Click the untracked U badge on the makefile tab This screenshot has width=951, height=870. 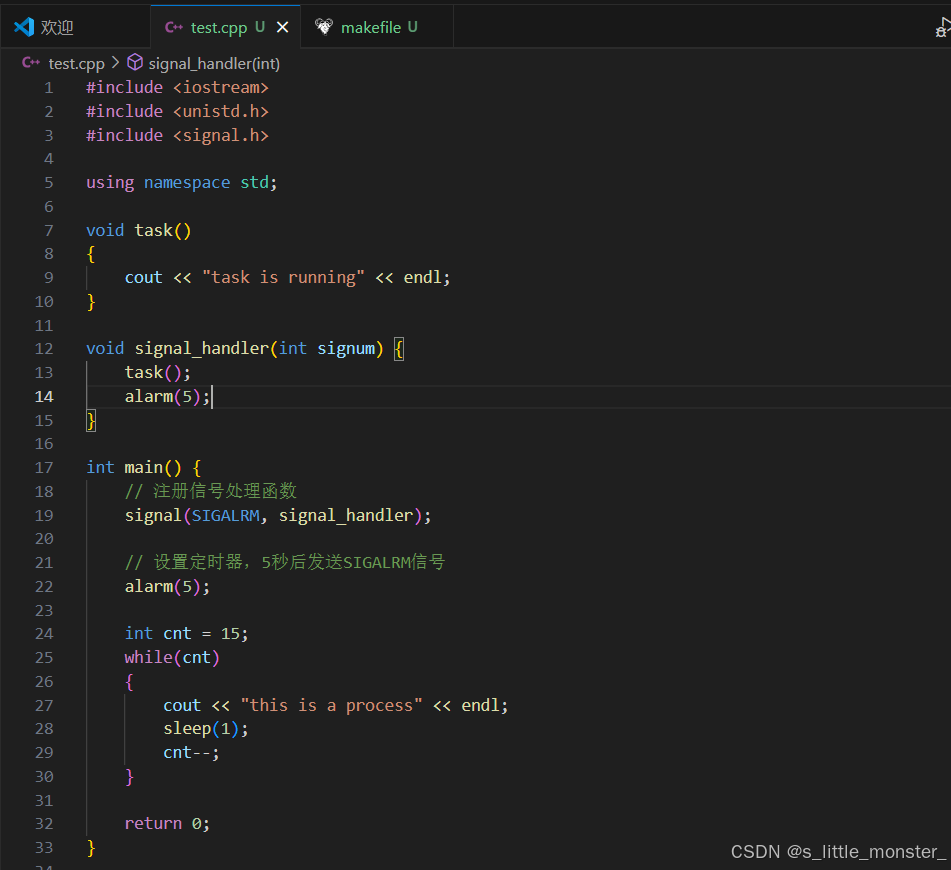click(412, 27)
